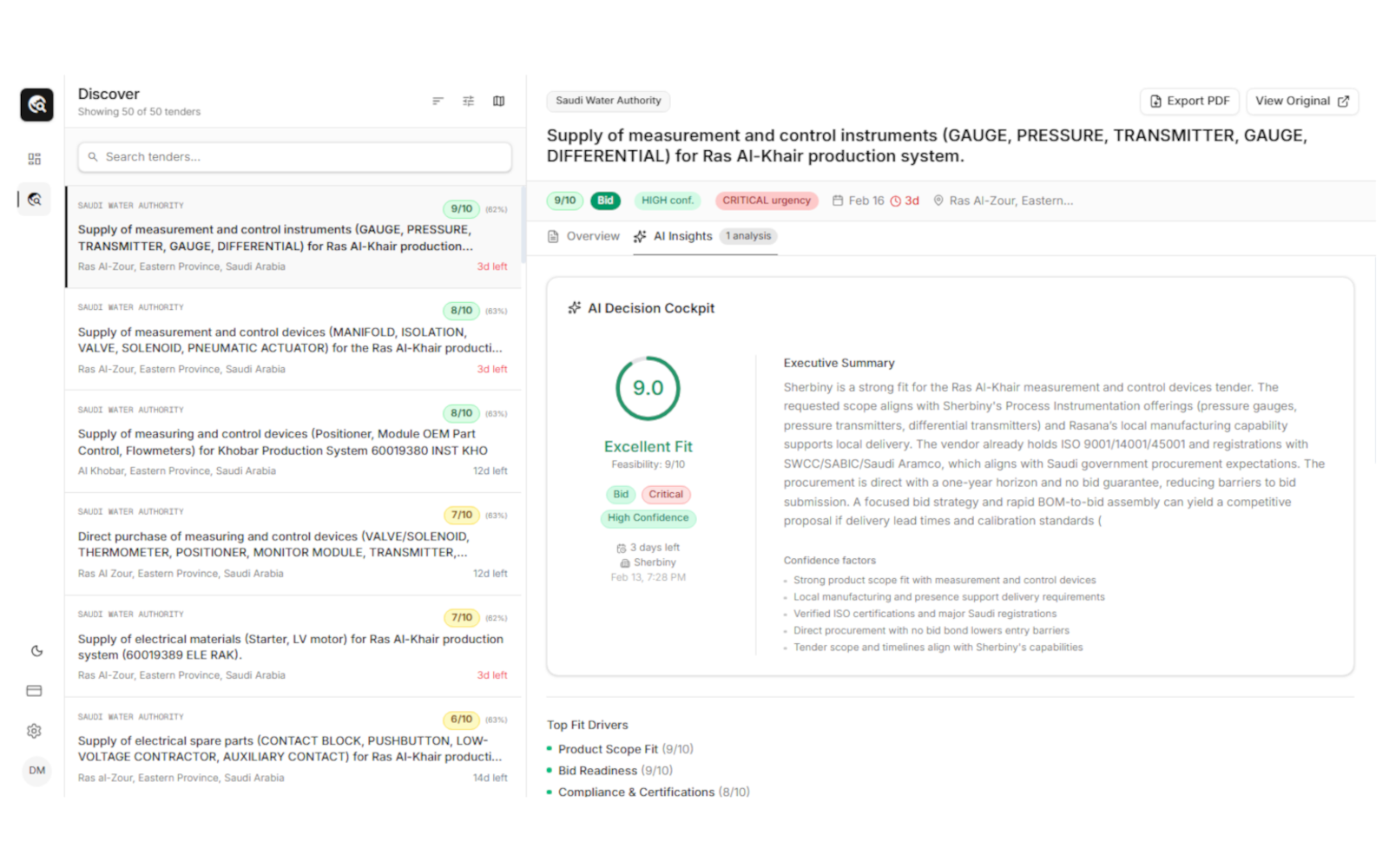Open the Saudi Water Authority chip
The height and width of the screenshot is (868, 1389).
pyautogui.click(x=608, y=101)
